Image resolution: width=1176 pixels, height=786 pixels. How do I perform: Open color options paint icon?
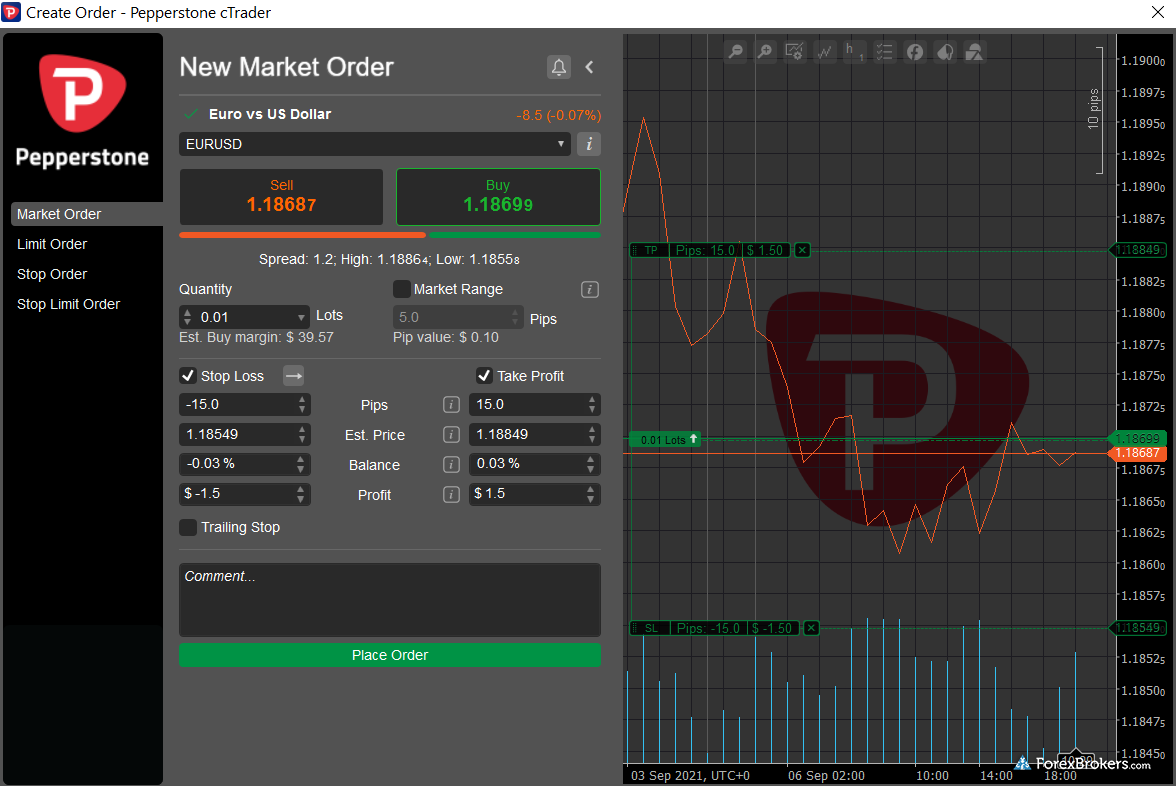click(945, 52)
